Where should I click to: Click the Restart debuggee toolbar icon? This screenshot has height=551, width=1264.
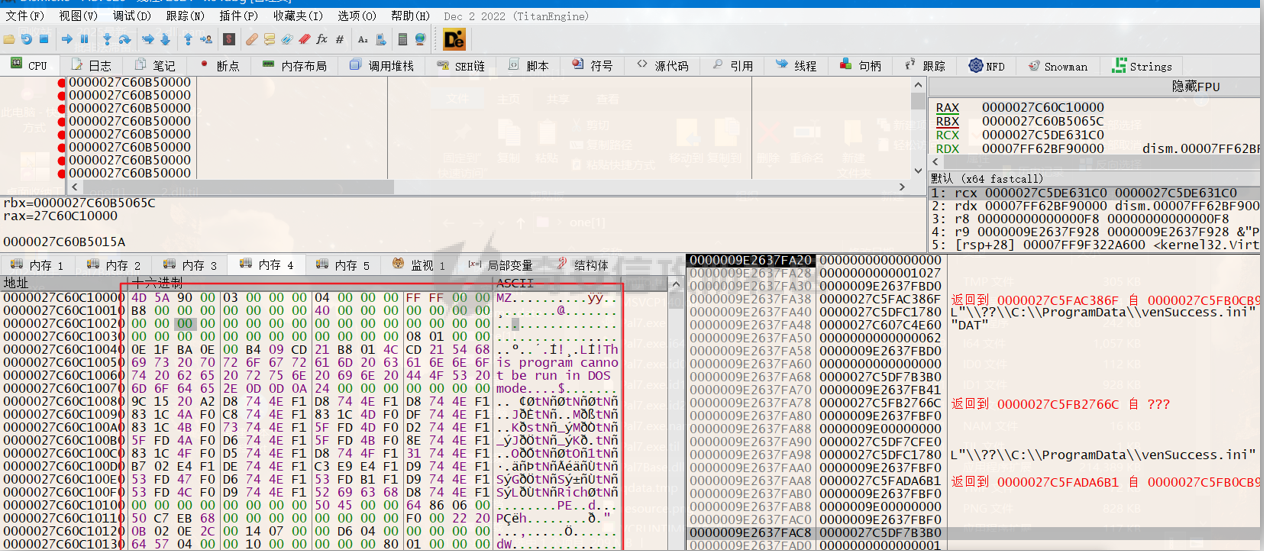(x=26, y=39)
